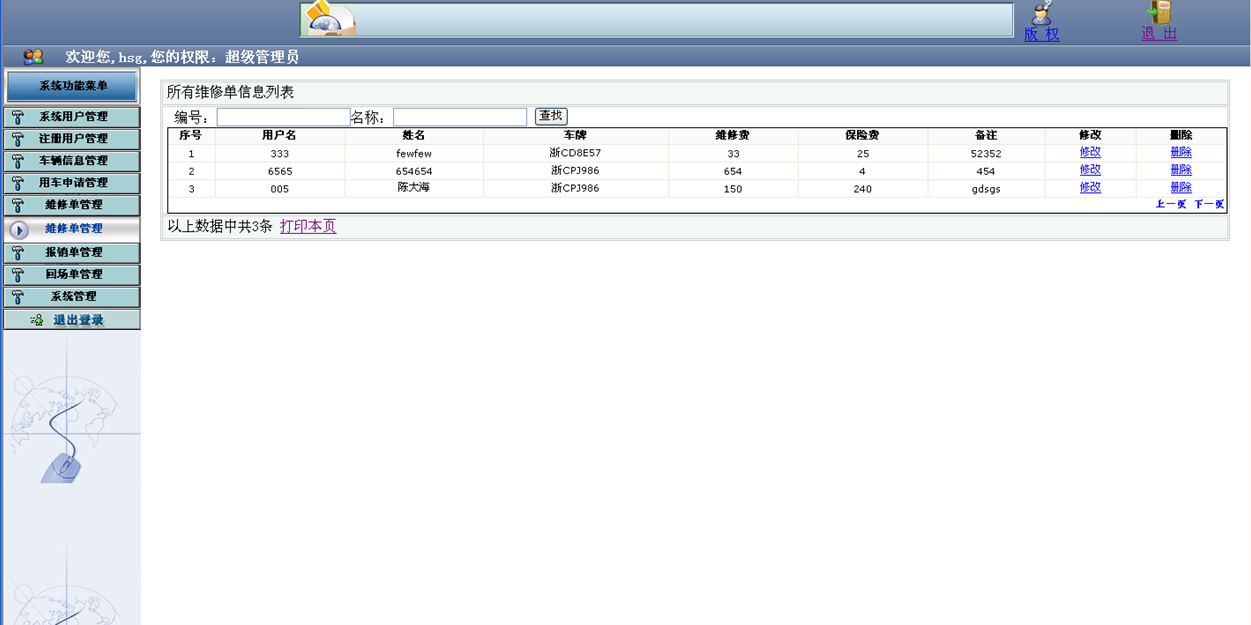Viewport: 1251px width, 625px height.
Task: Click the username cell 005
Action: coord(280,189)
